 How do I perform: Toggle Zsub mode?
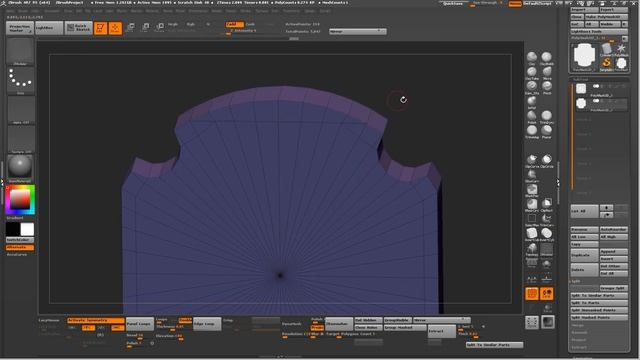tap(250, 24)
